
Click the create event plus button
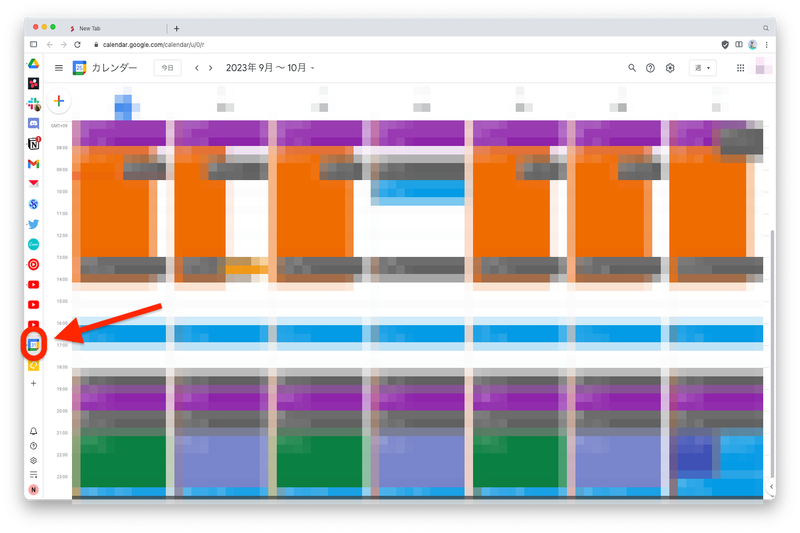point(59,101)
